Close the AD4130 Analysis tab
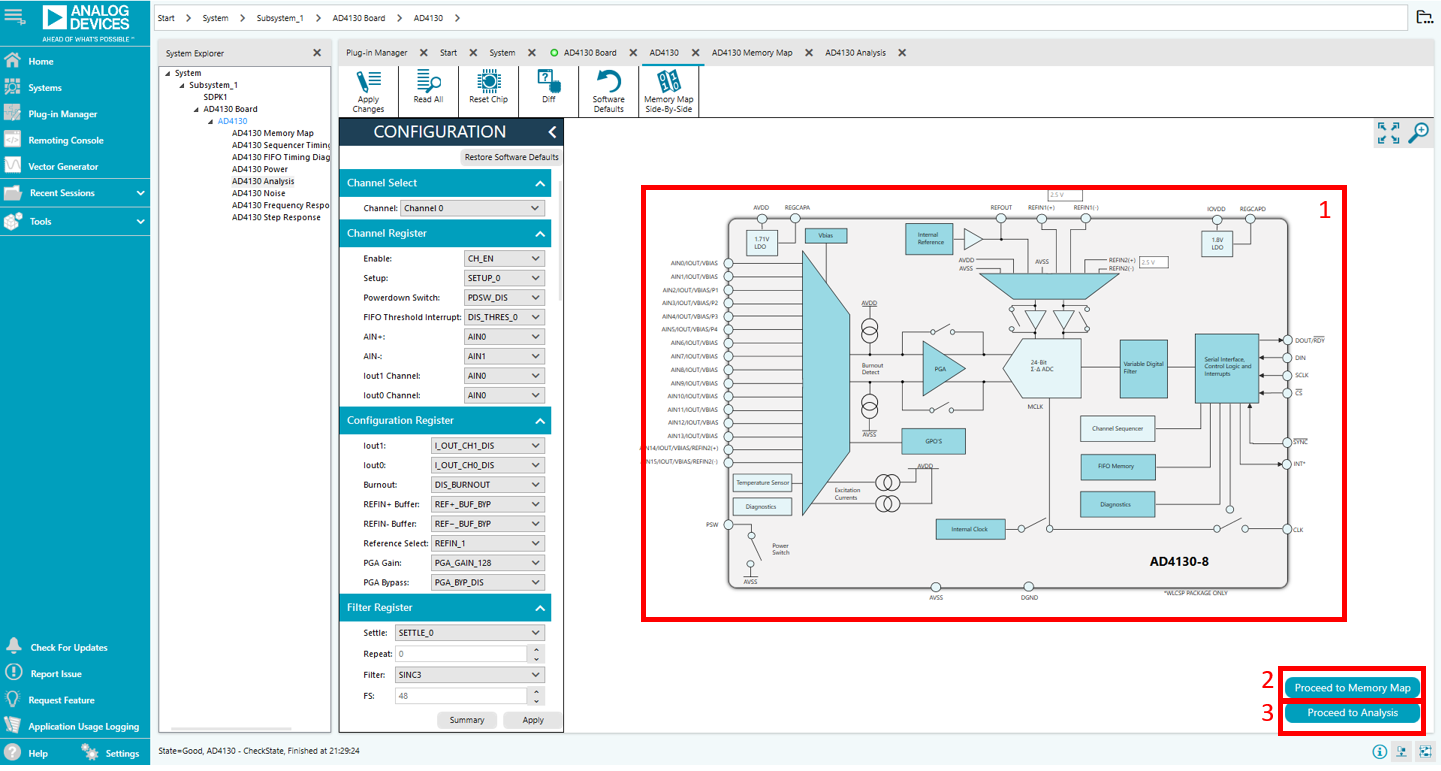1441x771 pixels. coord(902,53)
